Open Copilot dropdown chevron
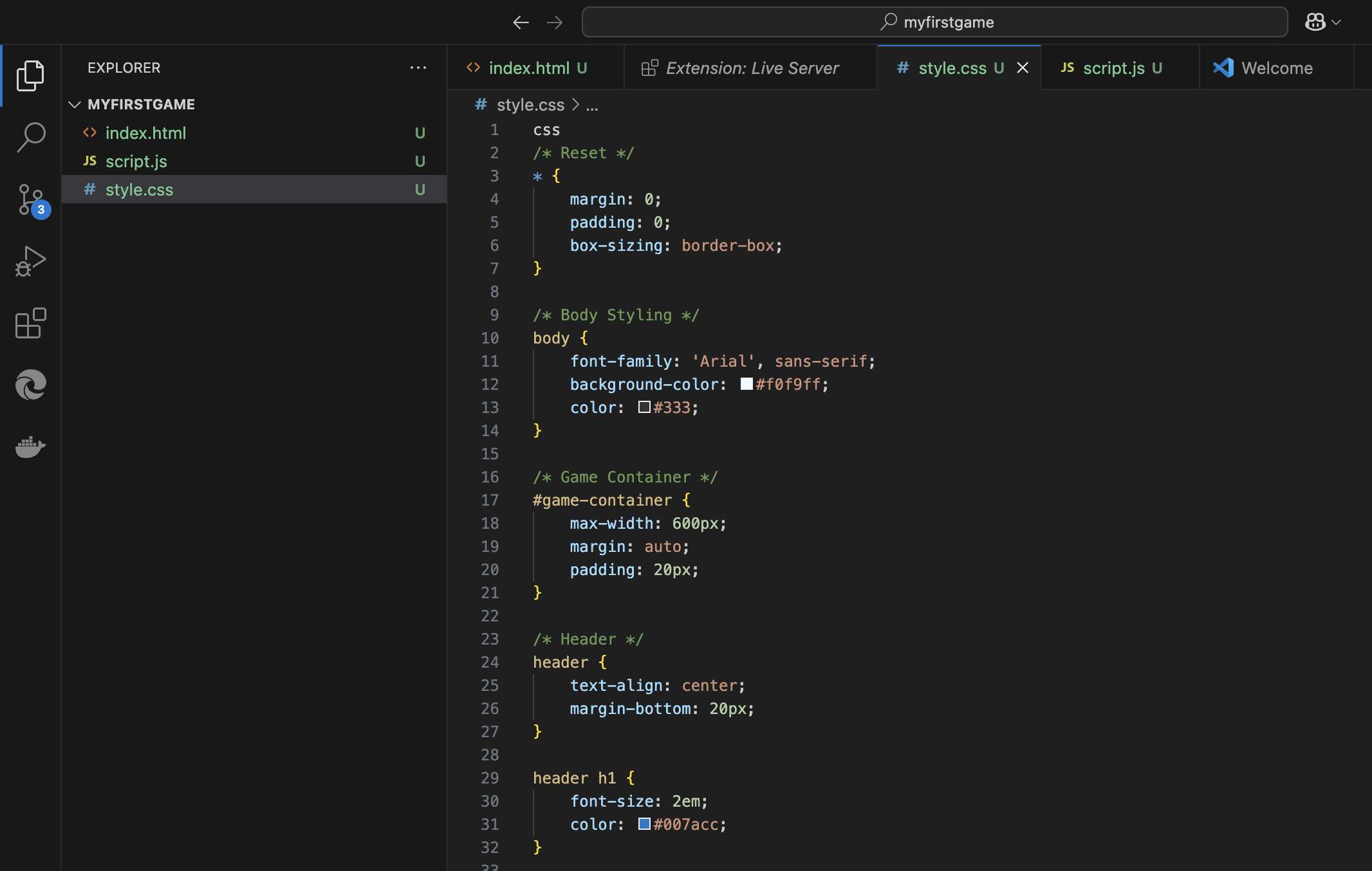Screen dimensions: 1372x871 pyautogui.click(x=1337, y=23)
